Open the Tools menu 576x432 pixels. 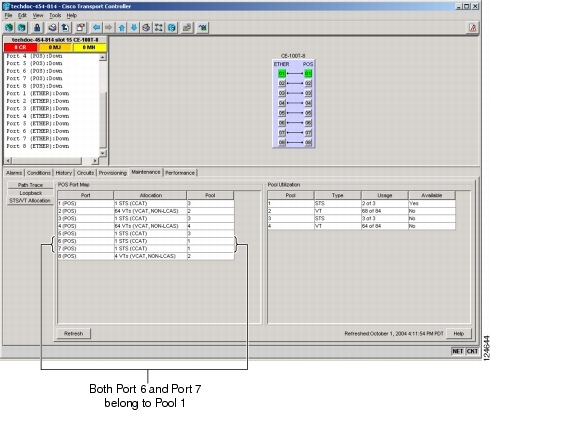click(x=55, y=15)
